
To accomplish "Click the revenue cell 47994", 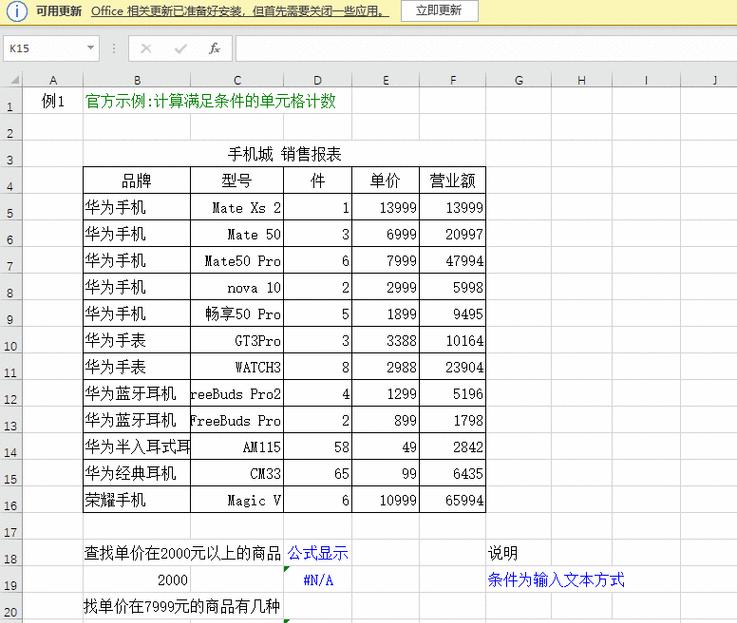I will [453, 260].
